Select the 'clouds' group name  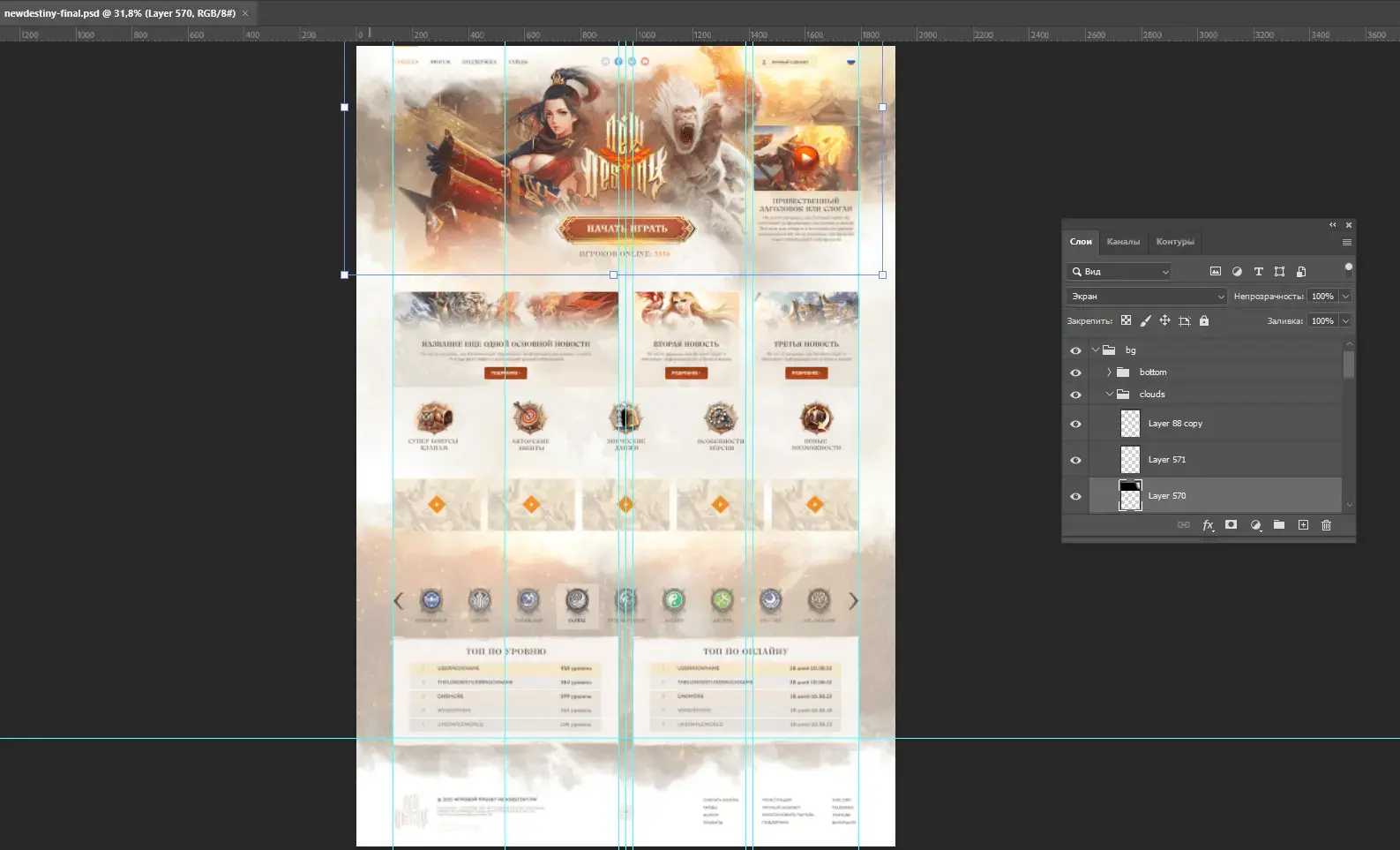[x=1152, y=395]
